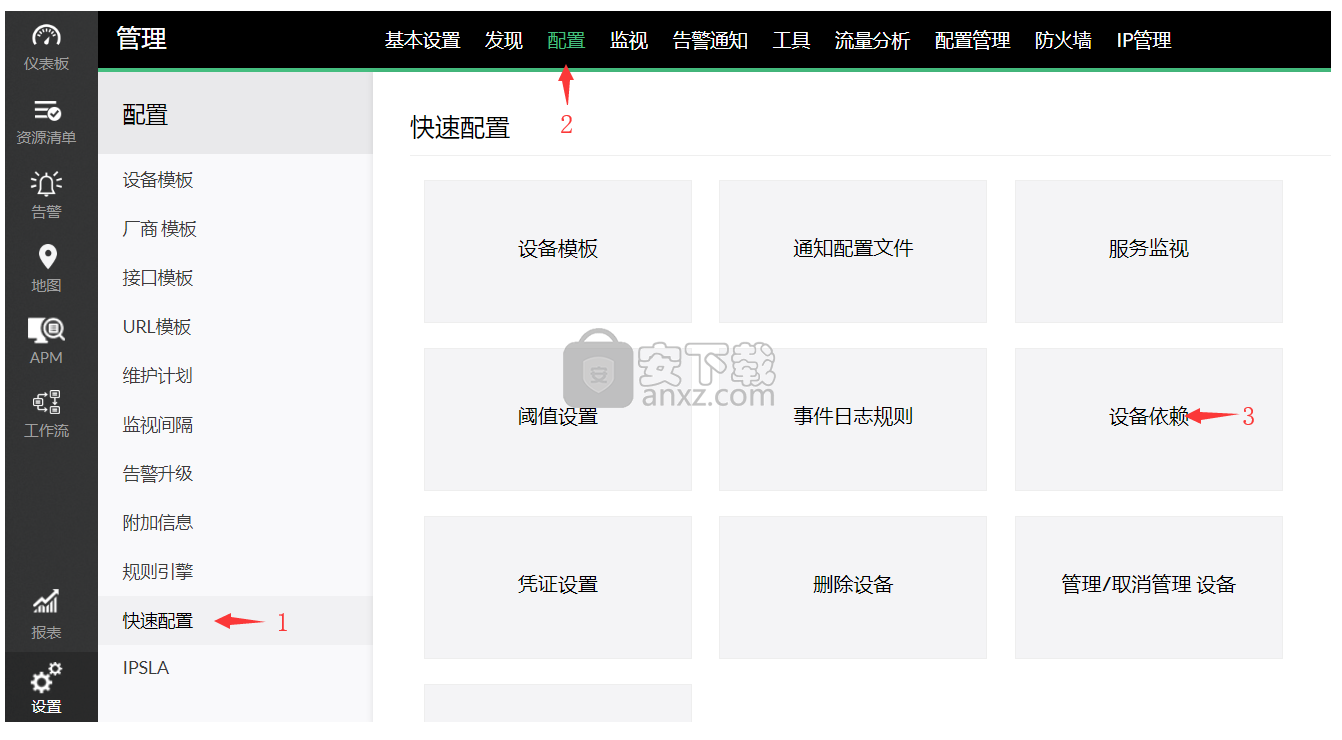1342x740 pixels.
Task: Open the 管理/取消管理 设备 card
Action: click(1149, 587)
